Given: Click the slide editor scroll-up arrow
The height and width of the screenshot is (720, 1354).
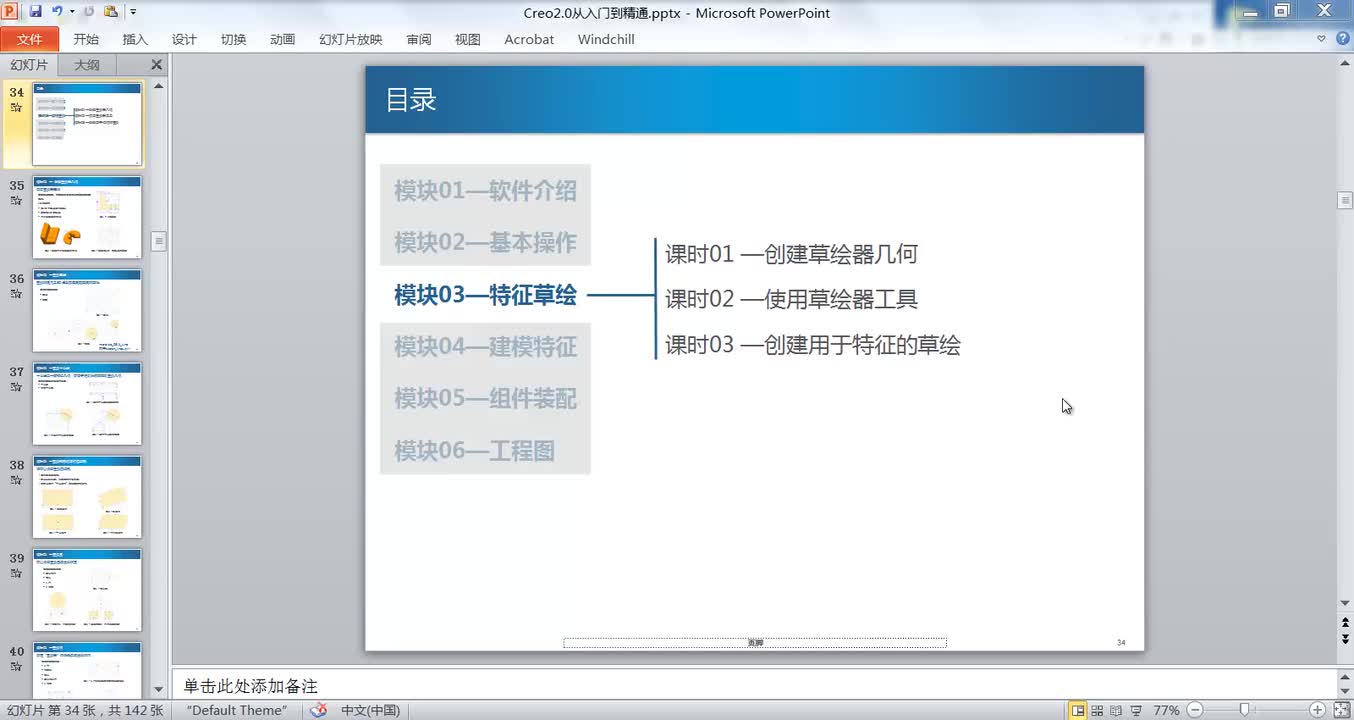Looking at the screenshot, I should pos(1345,63).
